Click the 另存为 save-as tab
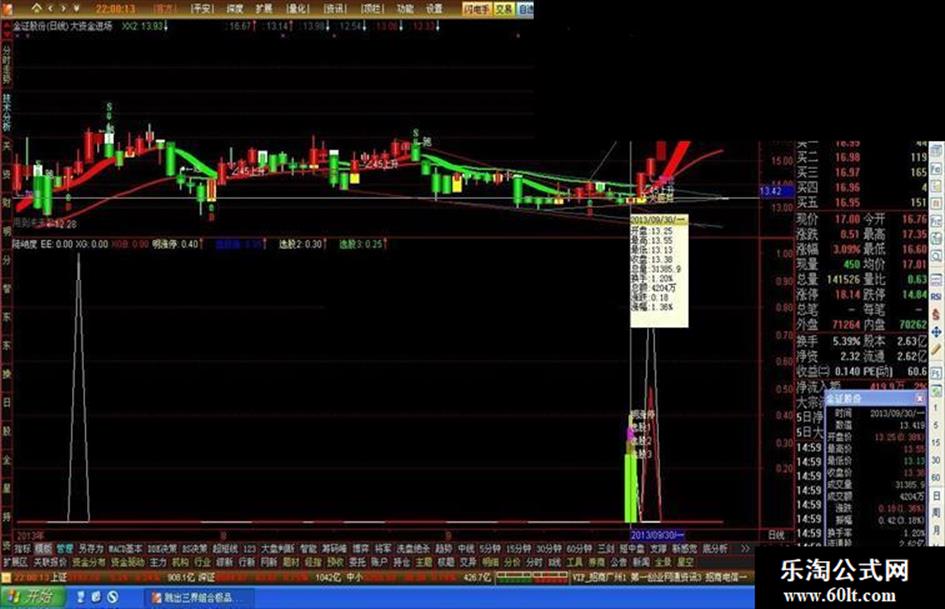 (91, 549)
